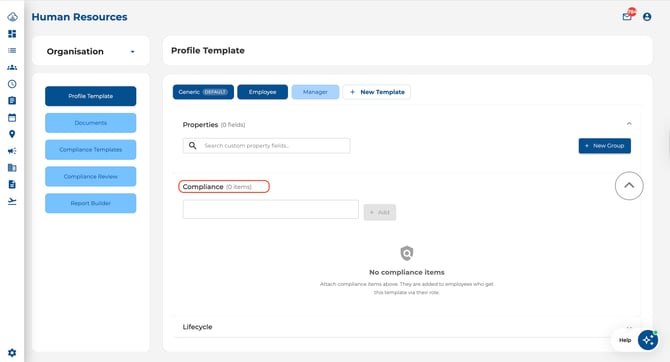Open Report Builder in the side menu

[x=91, y=203]
